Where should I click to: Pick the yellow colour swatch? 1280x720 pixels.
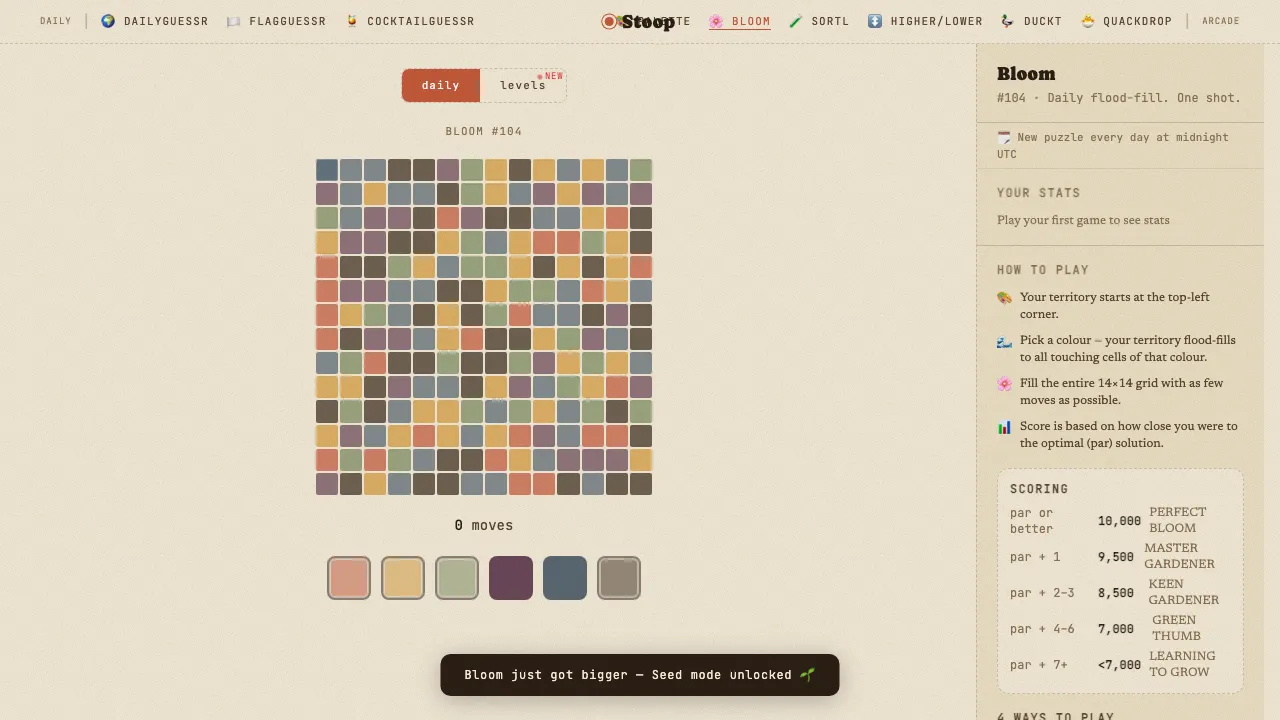click(403, 578)
